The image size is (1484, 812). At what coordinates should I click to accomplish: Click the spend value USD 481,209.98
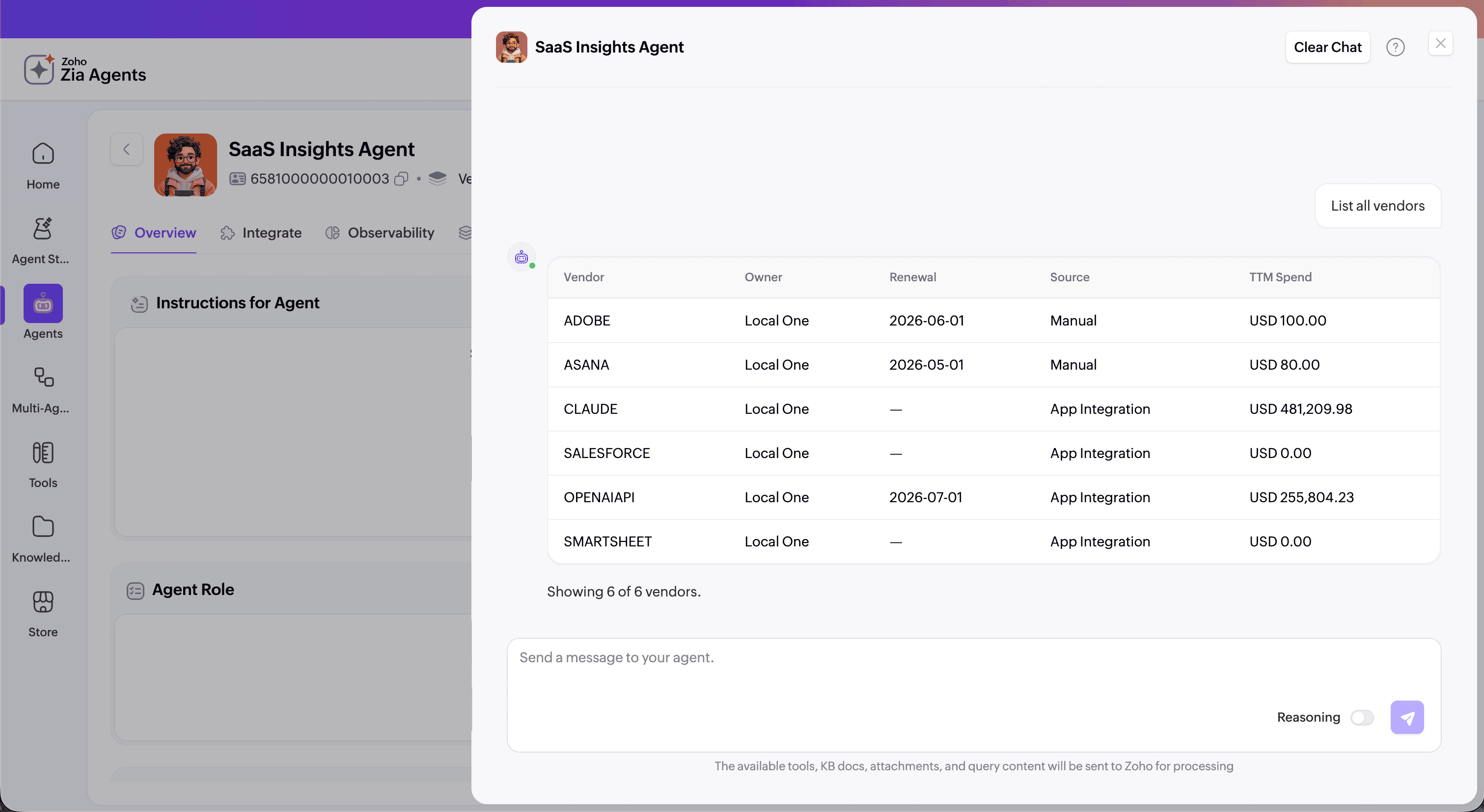tap(1300, 409)
